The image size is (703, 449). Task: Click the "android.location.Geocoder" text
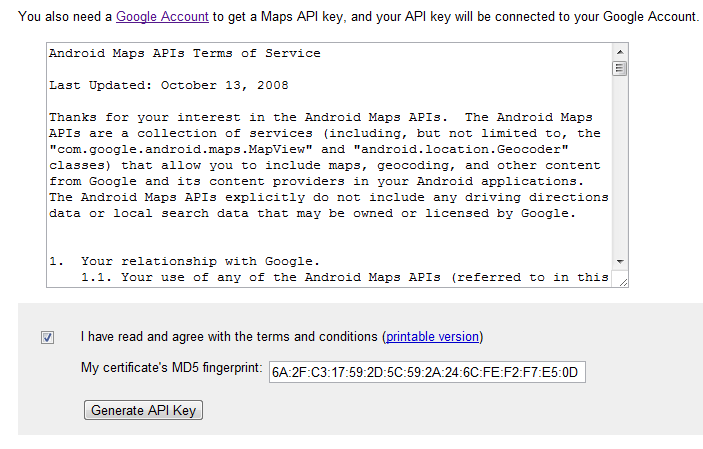[x=461, y=149]
